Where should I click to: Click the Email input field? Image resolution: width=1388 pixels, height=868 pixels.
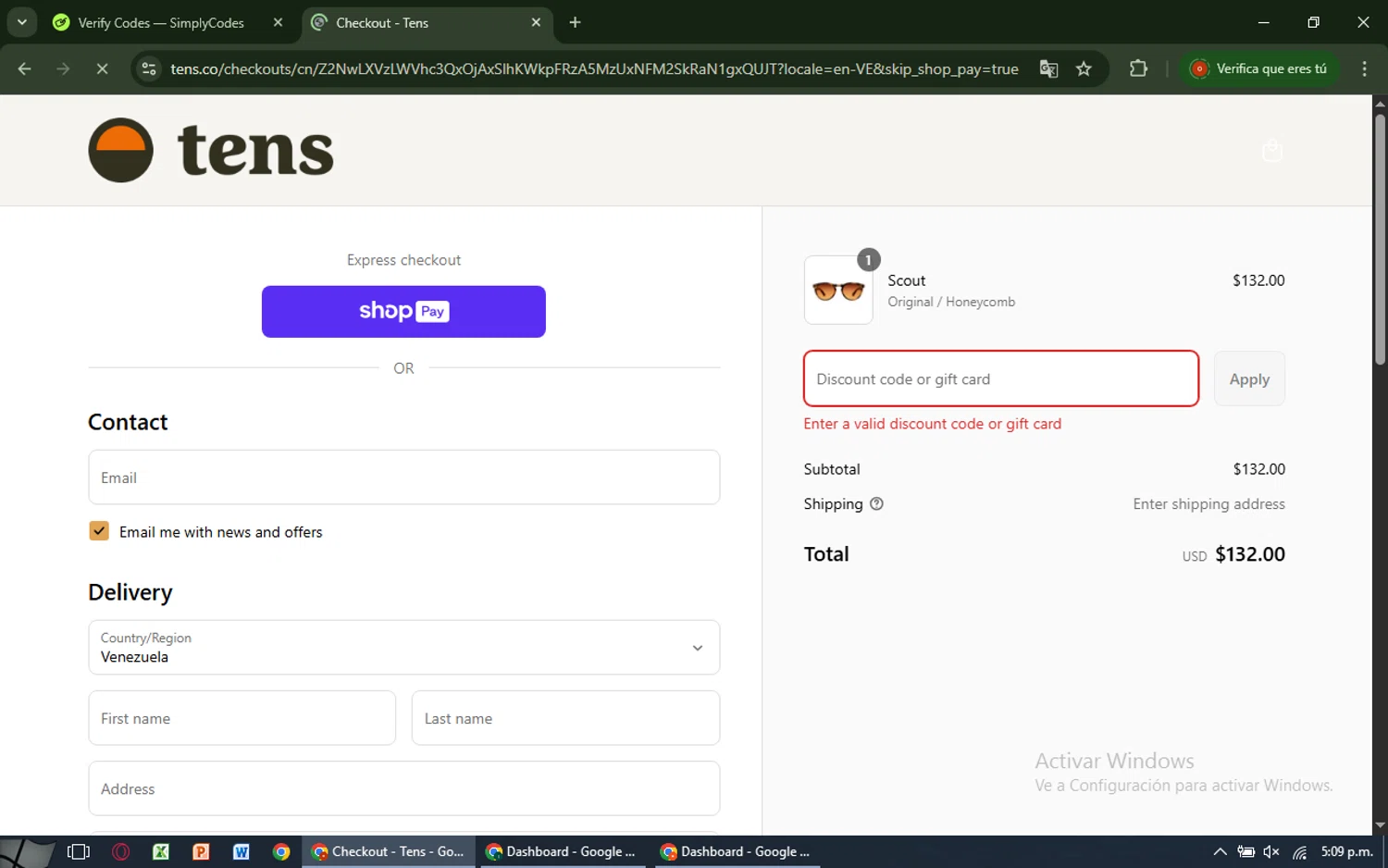pos(403,477)
